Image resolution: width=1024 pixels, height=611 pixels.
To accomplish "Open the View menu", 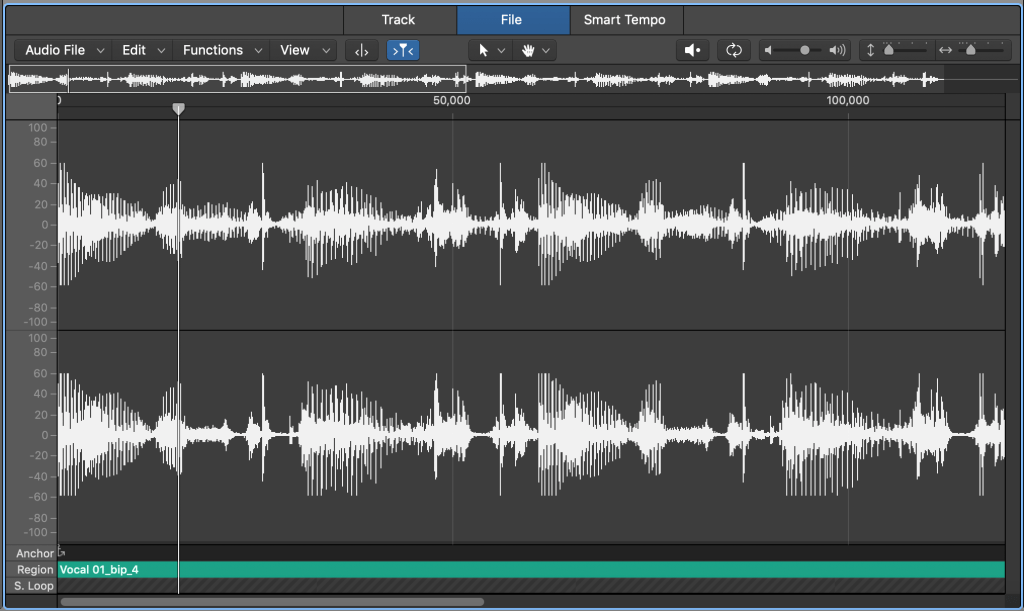I will point(296,50).
